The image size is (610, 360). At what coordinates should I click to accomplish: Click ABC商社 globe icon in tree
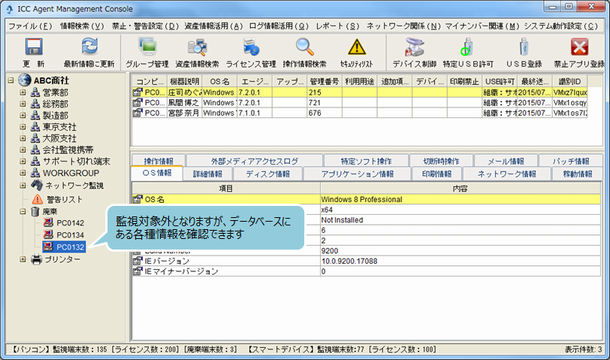pyautogui.click(x=25, y=80)
